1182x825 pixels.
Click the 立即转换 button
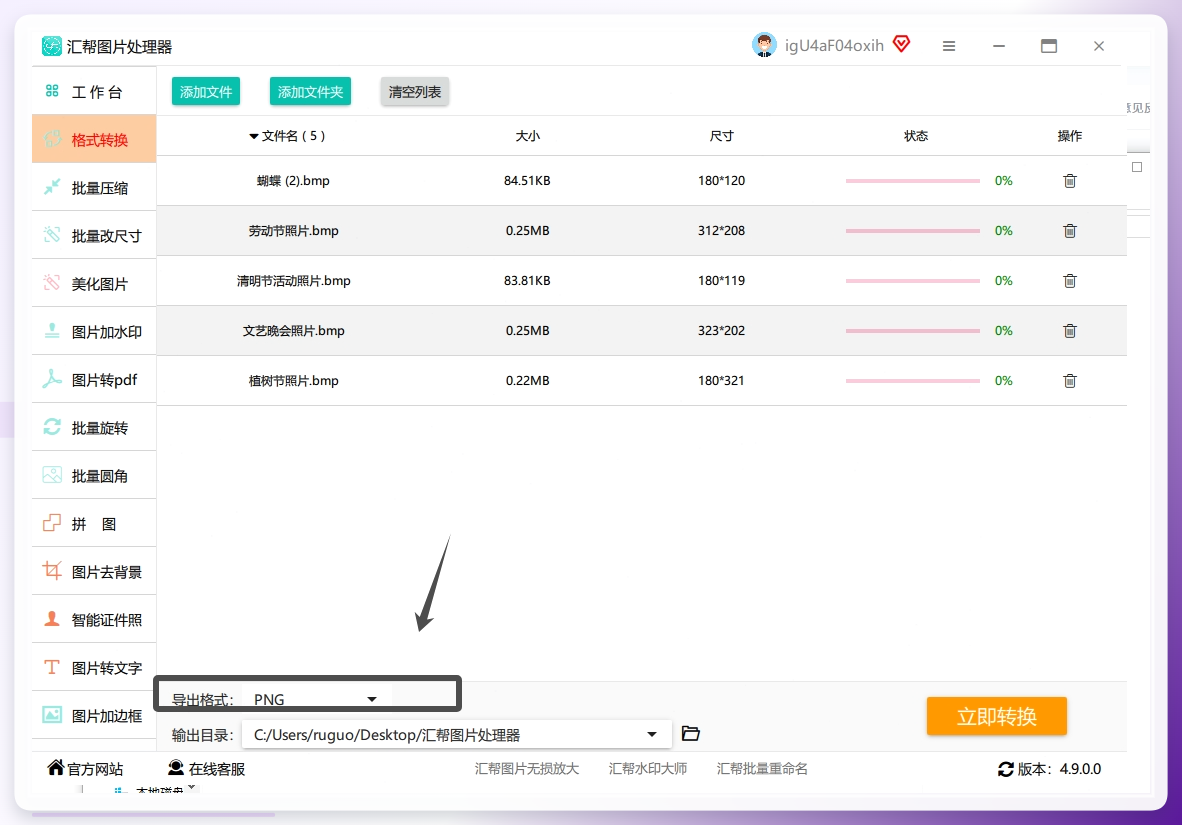coord(997,716)
